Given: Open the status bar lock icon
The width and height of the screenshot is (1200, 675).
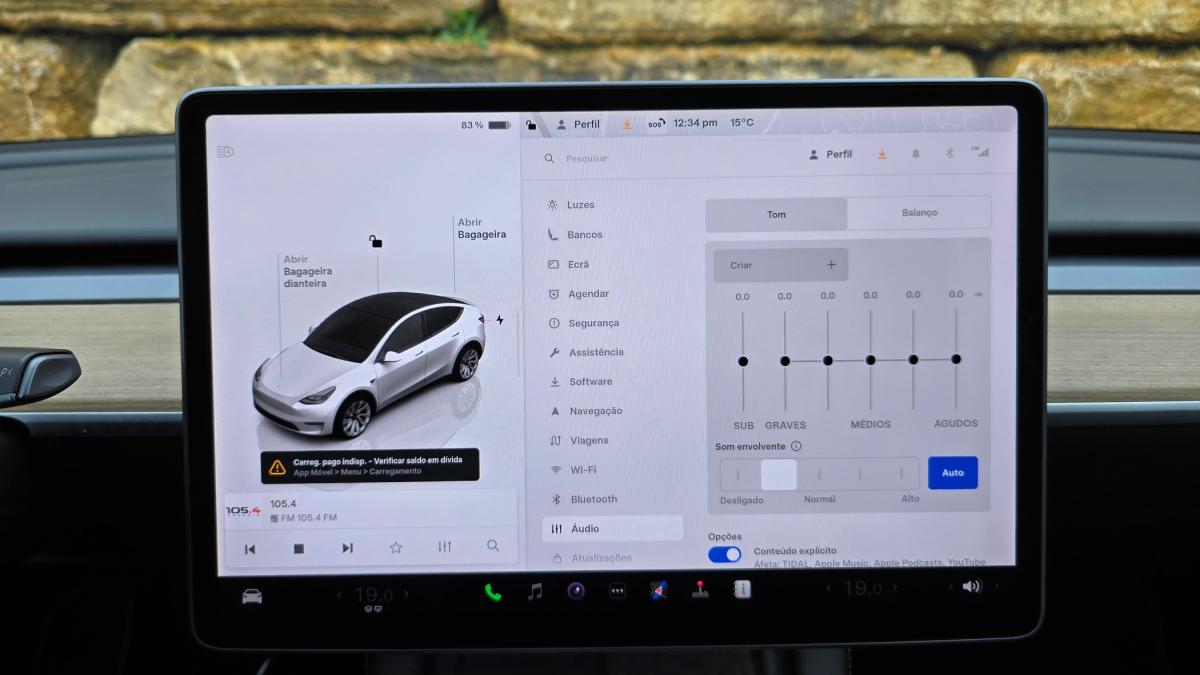Looking at the screenshot, I should tap(530, 124).
